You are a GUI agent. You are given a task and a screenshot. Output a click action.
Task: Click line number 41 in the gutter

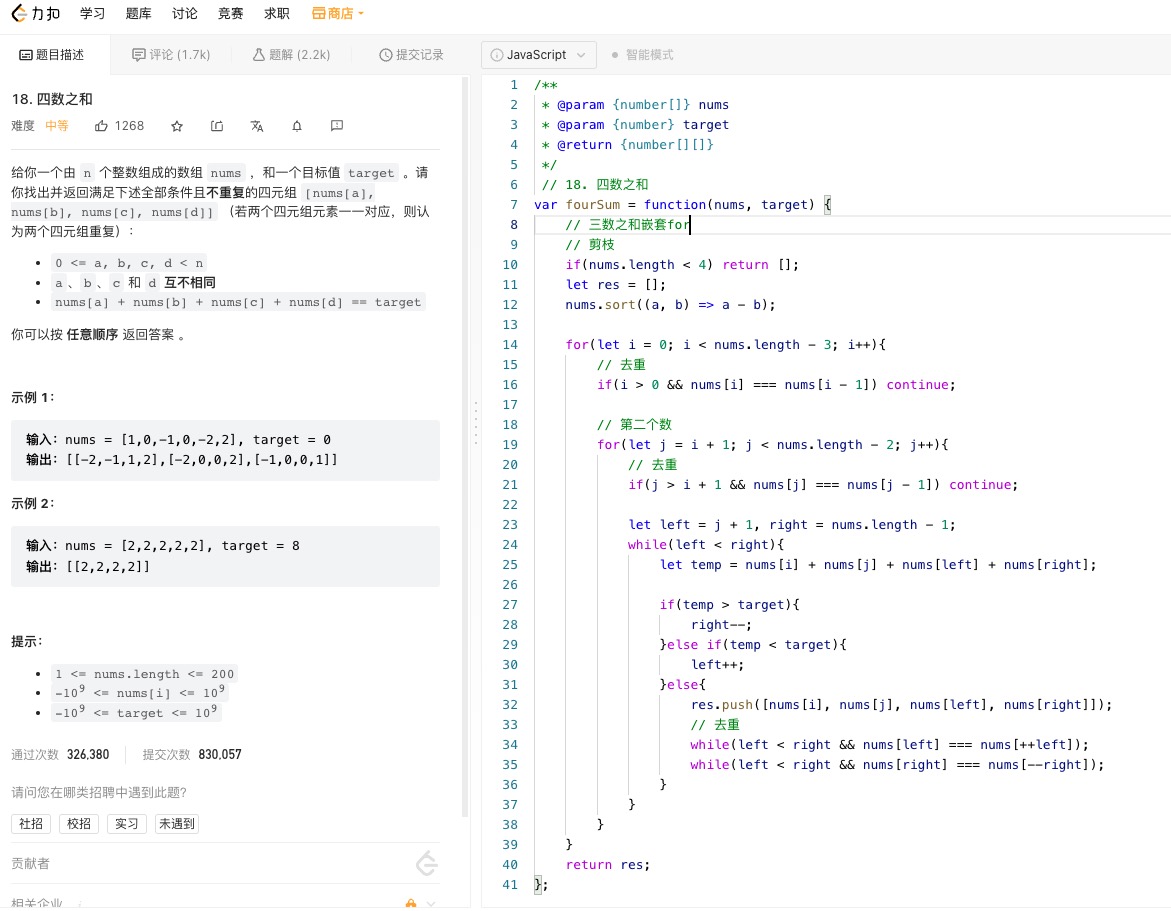509,884
